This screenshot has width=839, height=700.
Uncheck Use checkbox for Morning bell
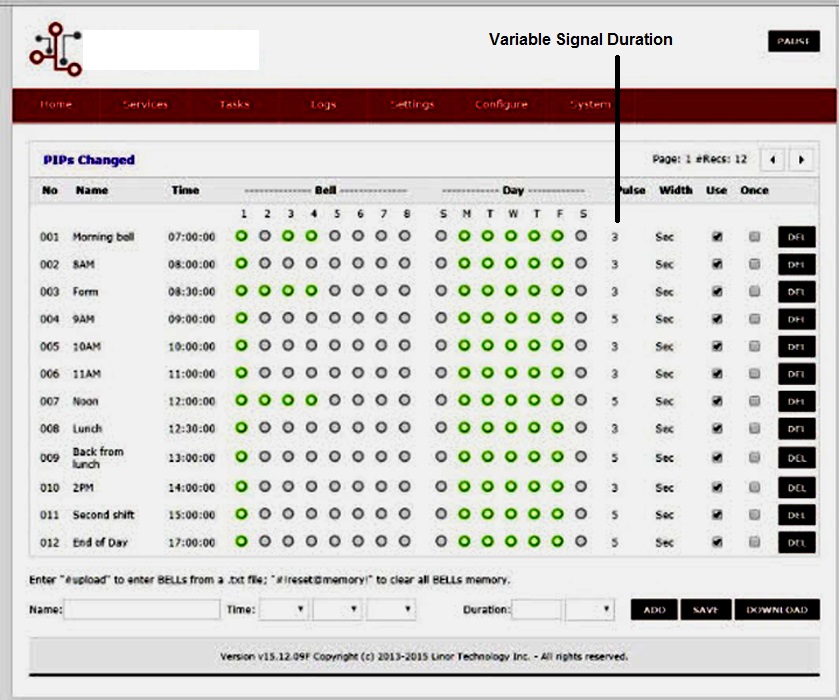(716, 237)
